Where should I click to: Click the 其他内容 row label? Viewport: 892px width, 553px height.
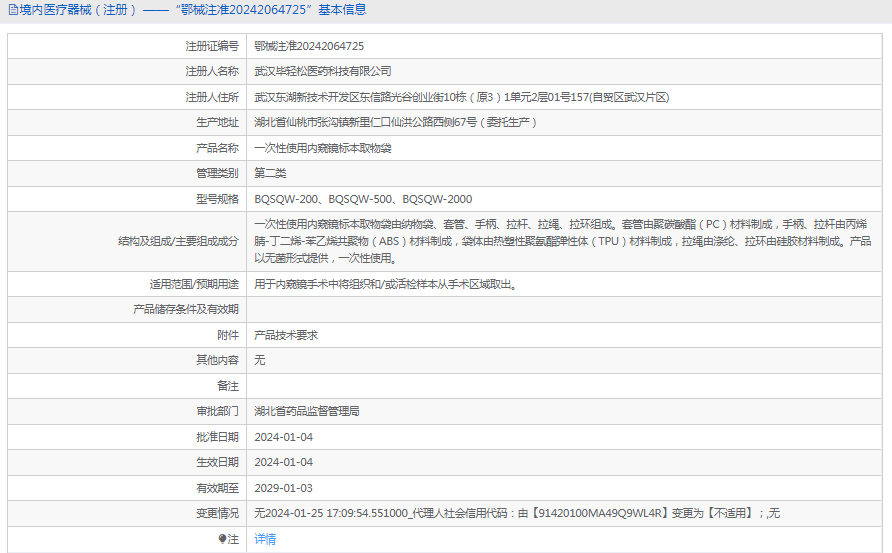coord(217,360)
